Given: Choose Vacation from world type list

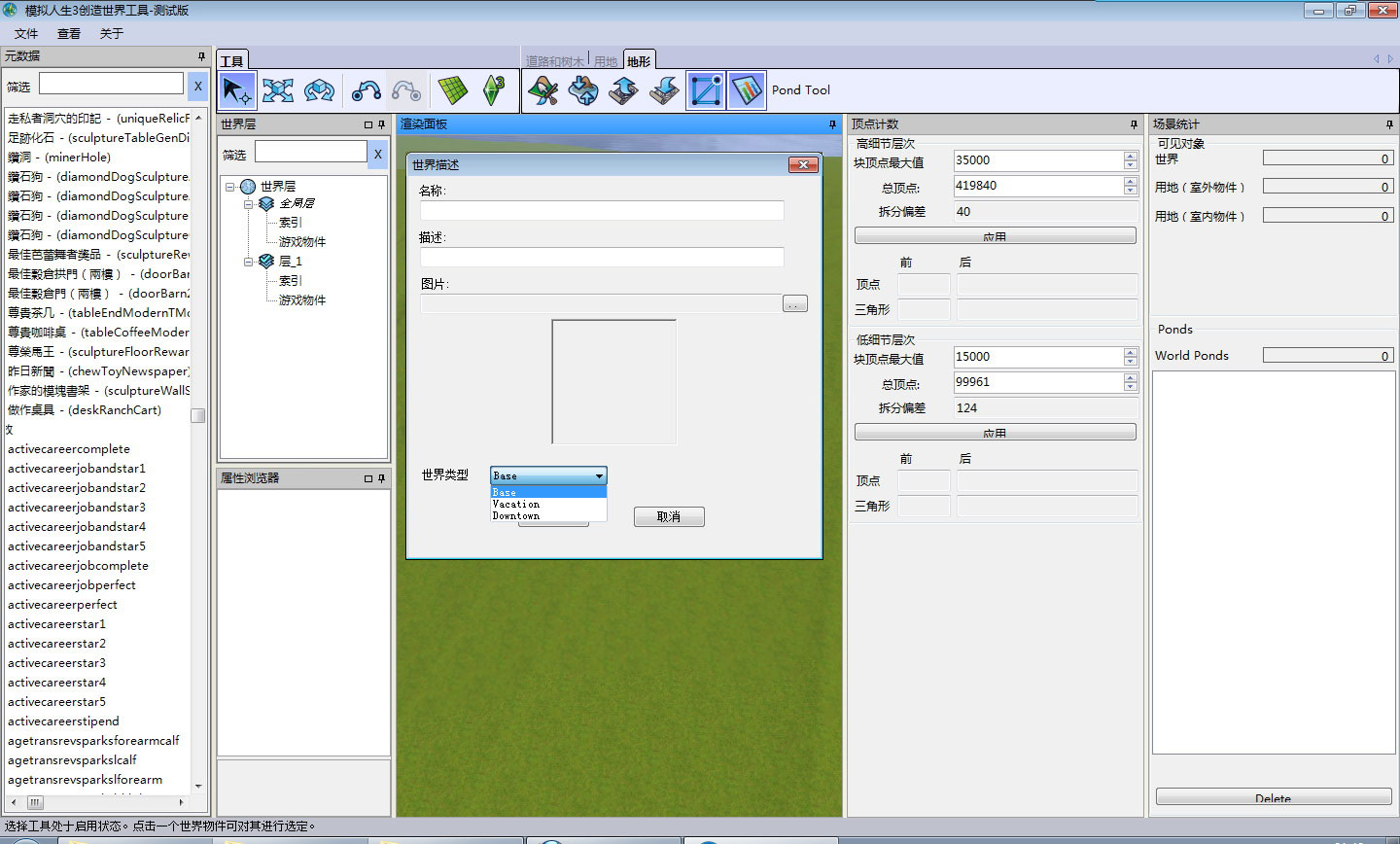Looking at the screenshot, I should pyautogui.click(x=516, y=504).
